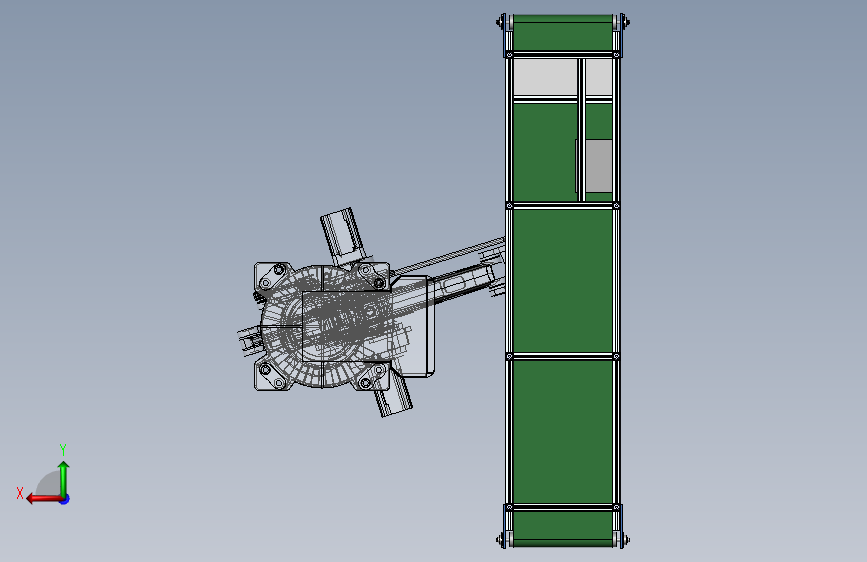867x562 pixels.
Task: Click the red X axis of the orientation triad
Action: (x=44, y=499)
